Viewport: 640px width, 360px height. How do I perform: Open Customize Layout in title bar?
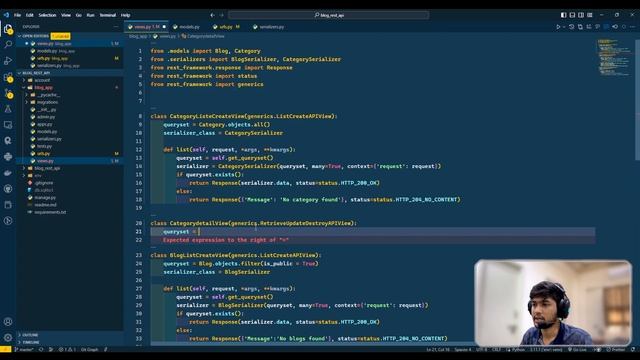(590, 15)
